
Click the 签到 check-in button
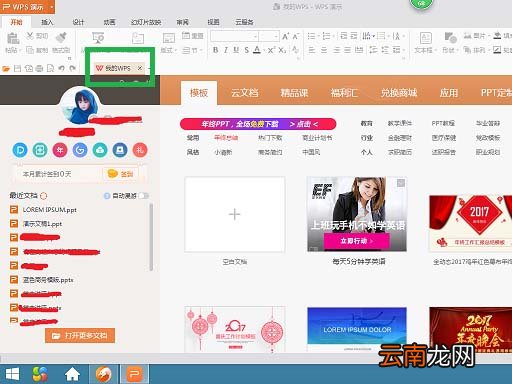point(121,174)
